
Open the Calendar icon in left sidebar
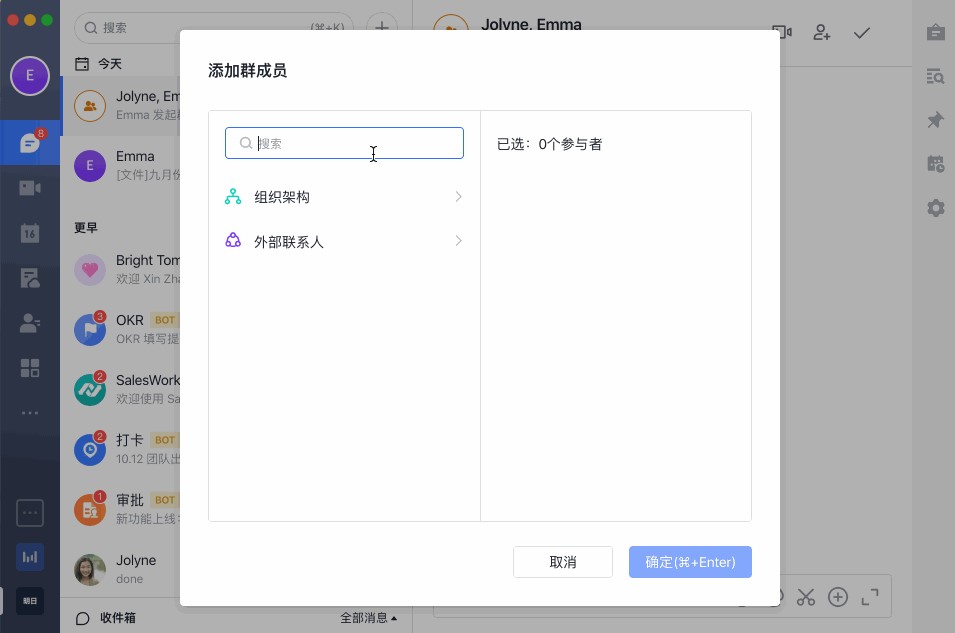(30, 233)
